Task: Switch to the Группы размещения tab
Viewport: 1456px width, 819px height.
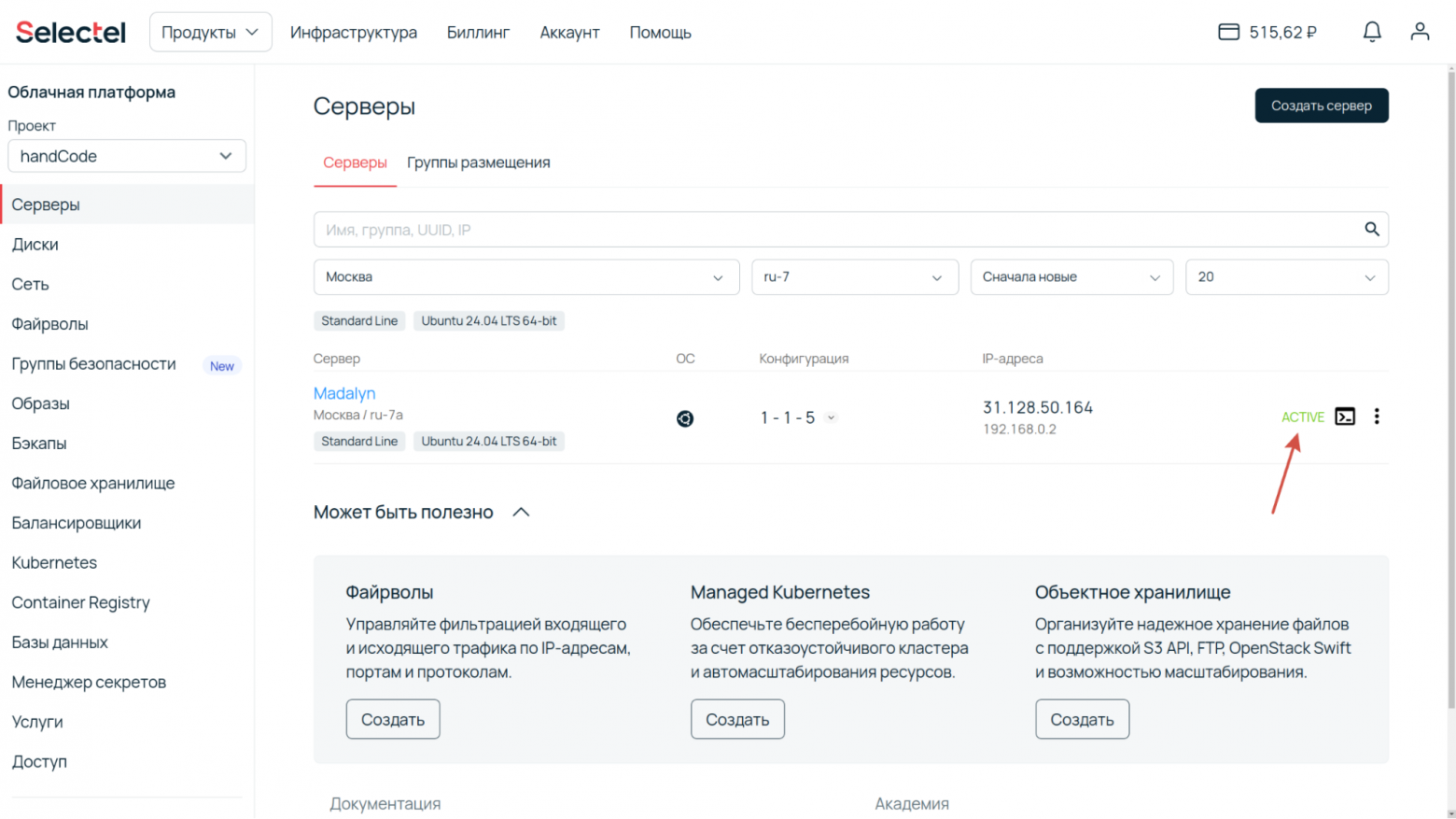Action: [478, 162]
